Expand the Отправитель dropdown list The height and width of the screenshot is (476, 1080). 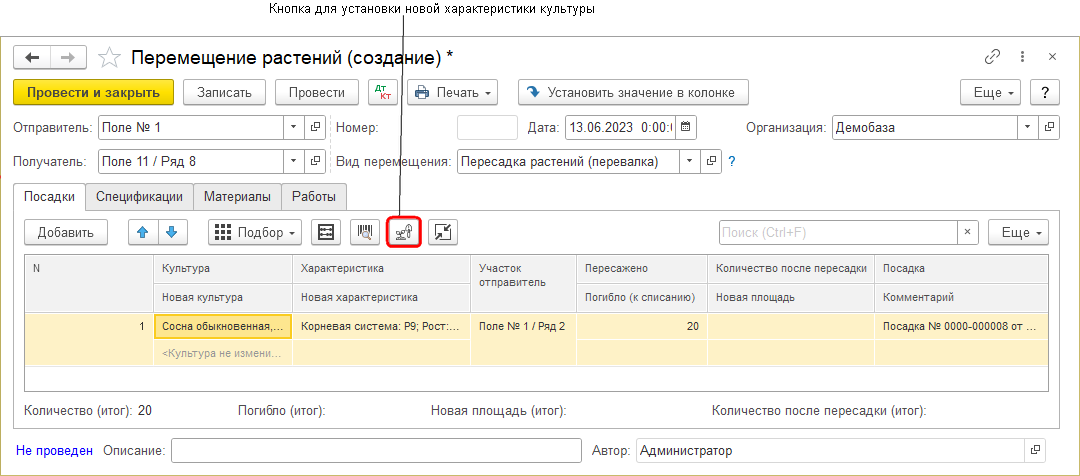(x=293, y=127)
